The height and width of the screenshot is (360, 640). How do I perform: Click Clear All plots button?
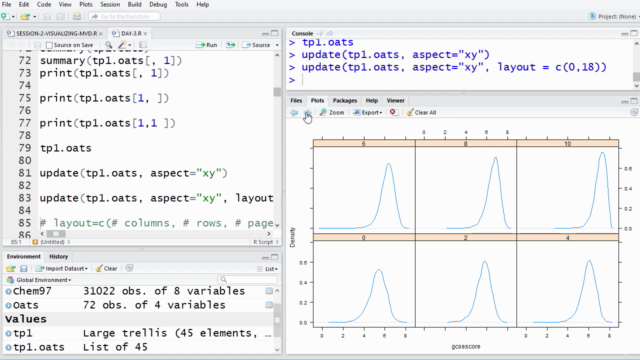tap(421, 113)
